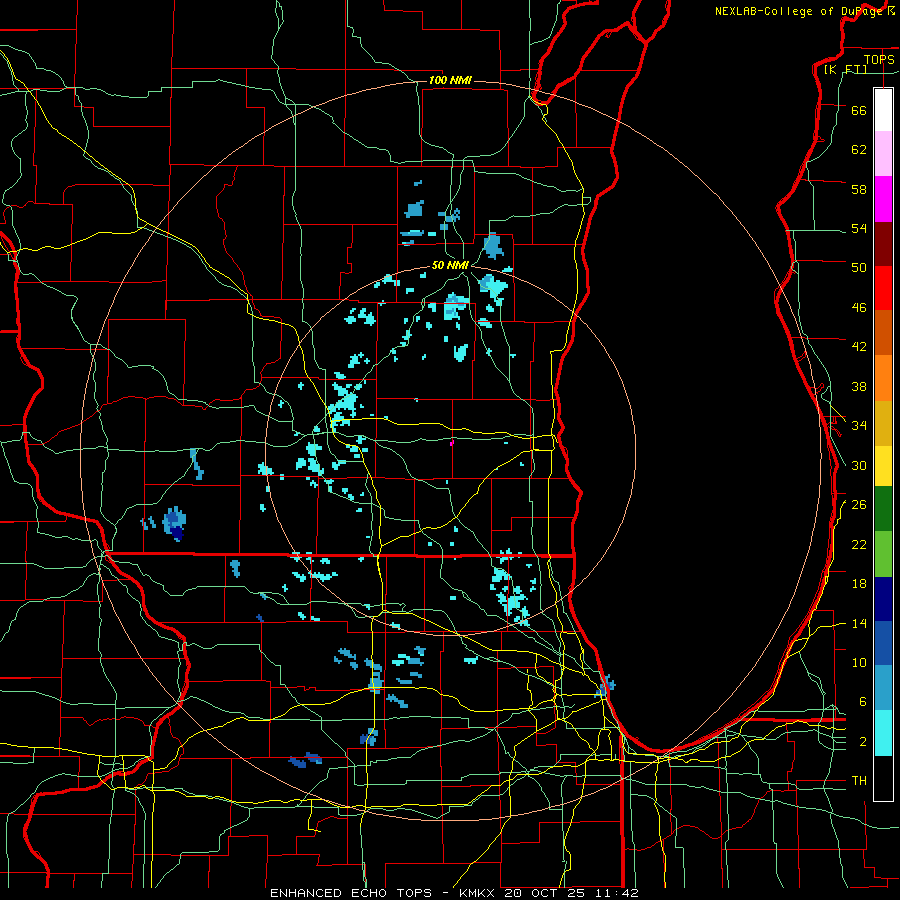The height and width of the screenshot is (900, 900).
Task: Click the legend value "10"
Action: pos(859,662)
